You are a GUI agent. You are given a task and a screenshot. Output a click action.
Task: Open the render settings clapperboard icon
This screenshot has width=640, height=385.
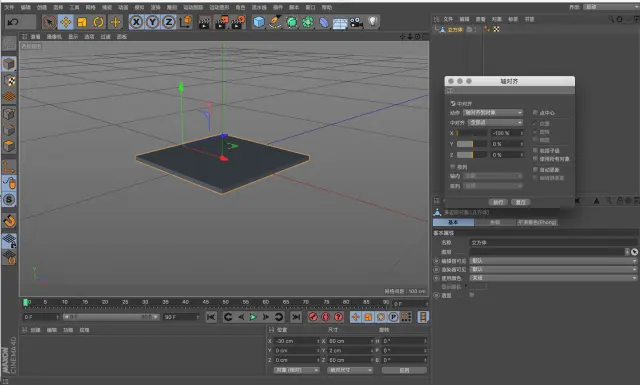pos(238,22)
